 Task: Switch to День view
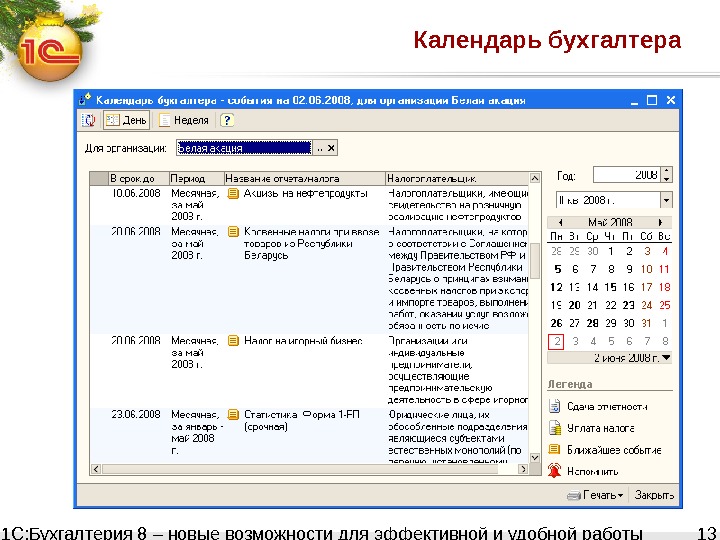[x=126, y=120]
